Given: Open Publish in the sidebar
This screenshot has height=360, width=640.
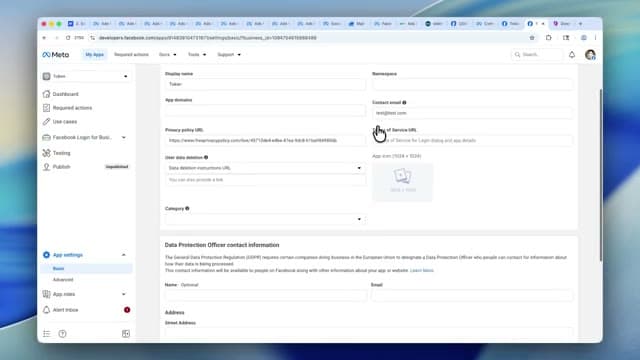Looking at the screenshot, I should [61, 167].
